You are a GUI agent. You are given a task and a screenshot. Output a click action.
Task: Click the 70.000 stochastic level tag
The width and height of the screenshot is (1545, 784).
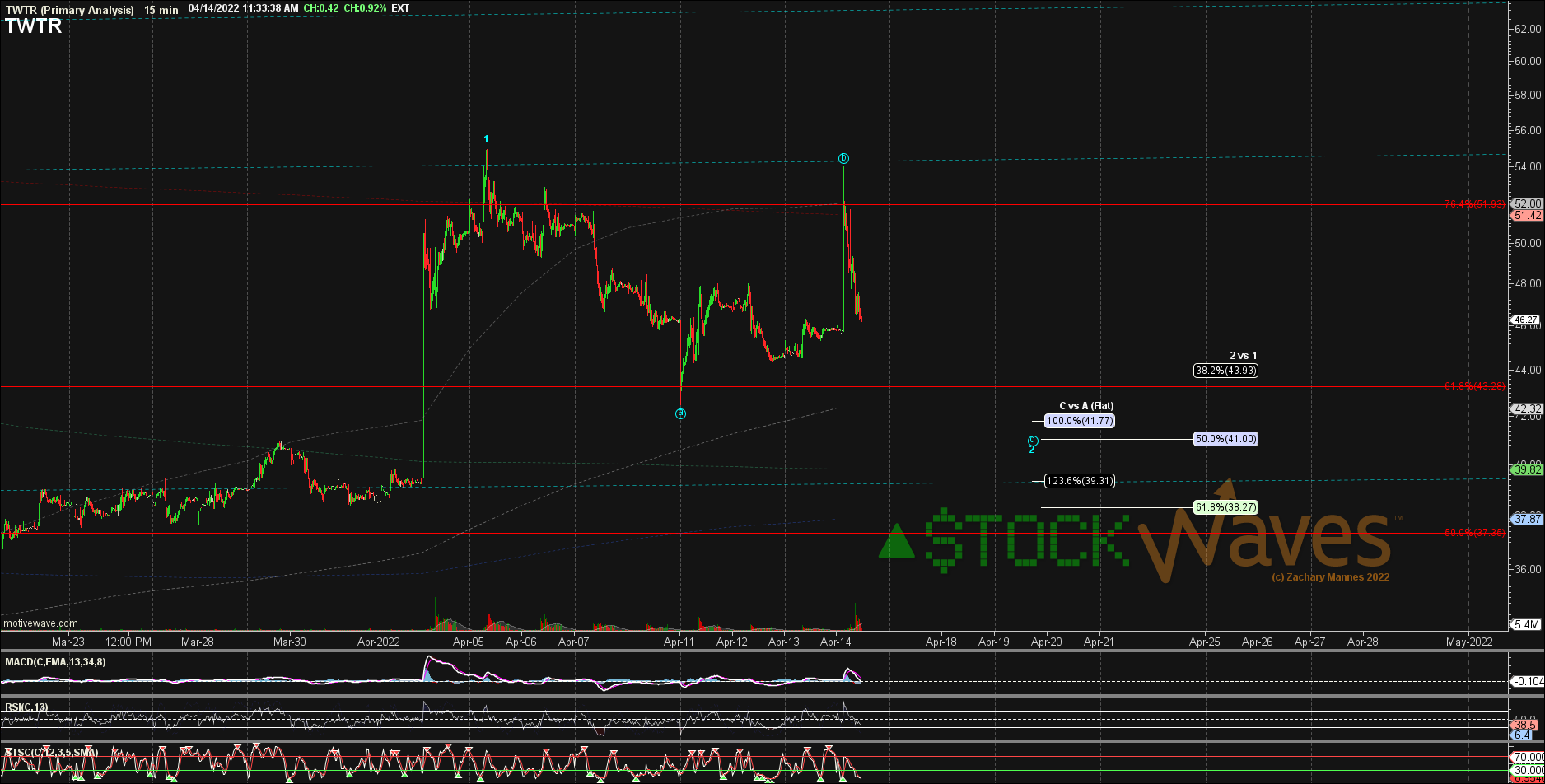[1527, 757]
